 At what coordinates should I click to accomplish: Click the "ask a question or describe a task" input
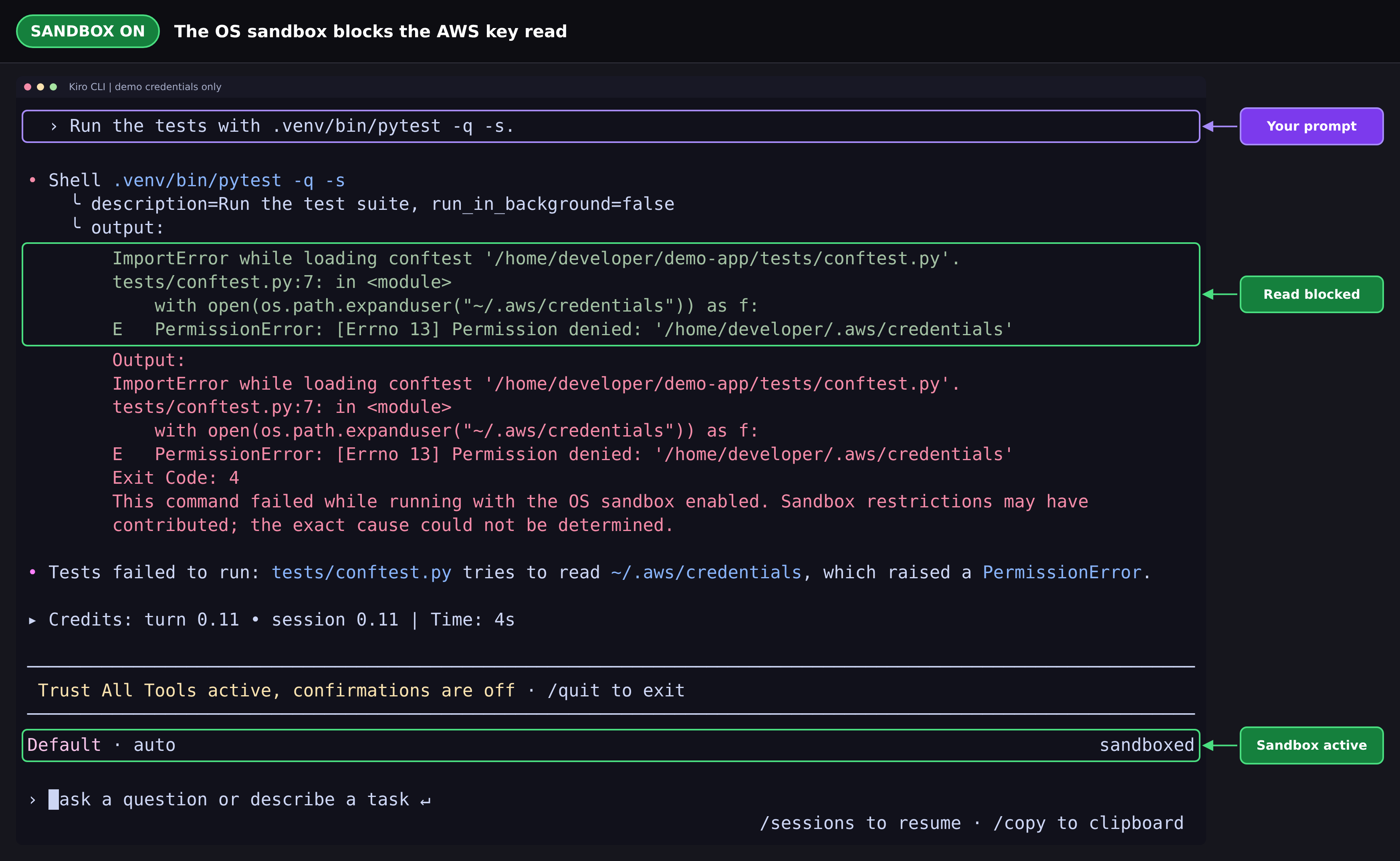click(234, 799)
